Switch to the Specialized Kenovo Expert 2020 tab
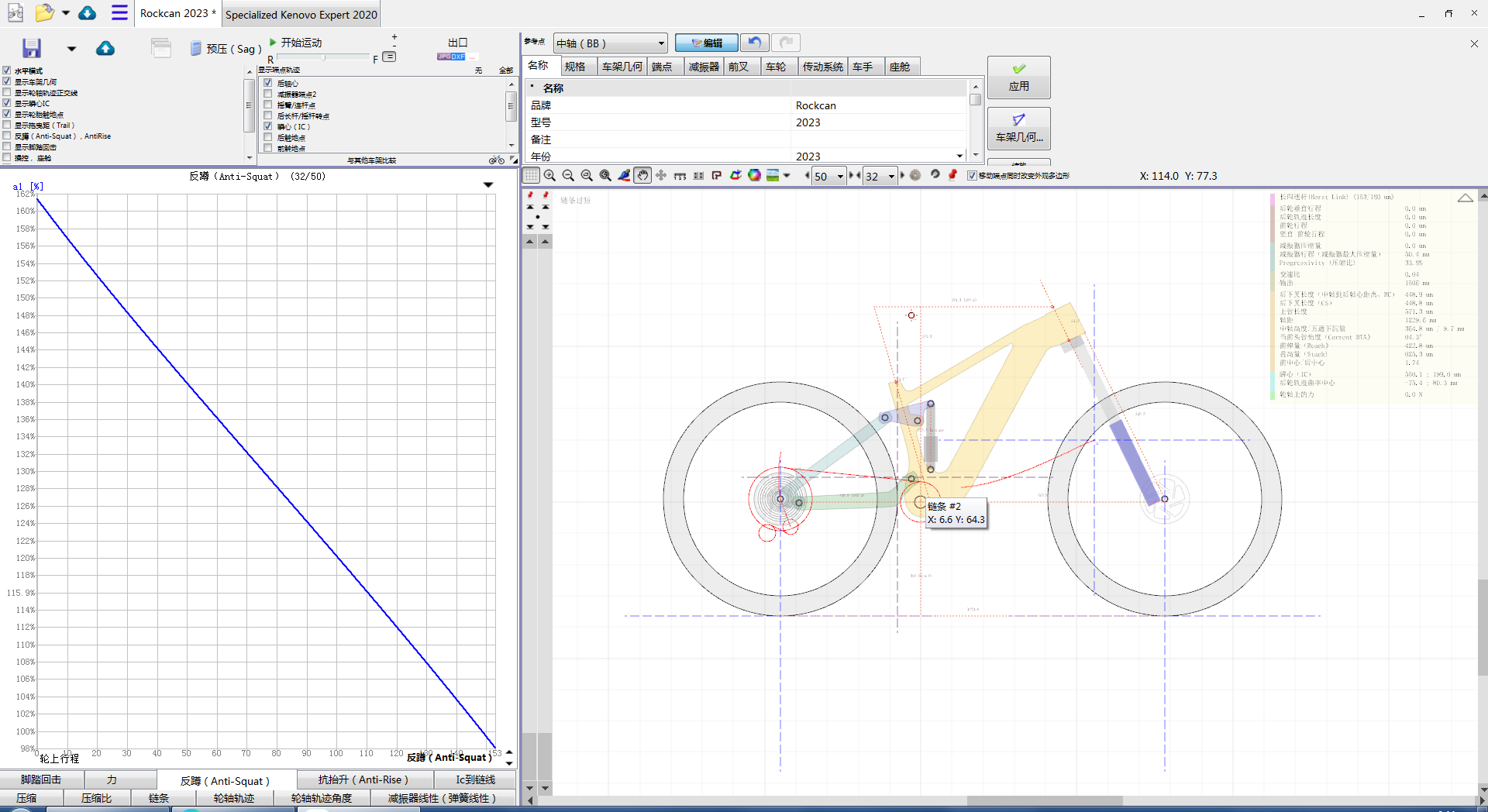Viewport: 1488px width, 812px height. (301, 15)
